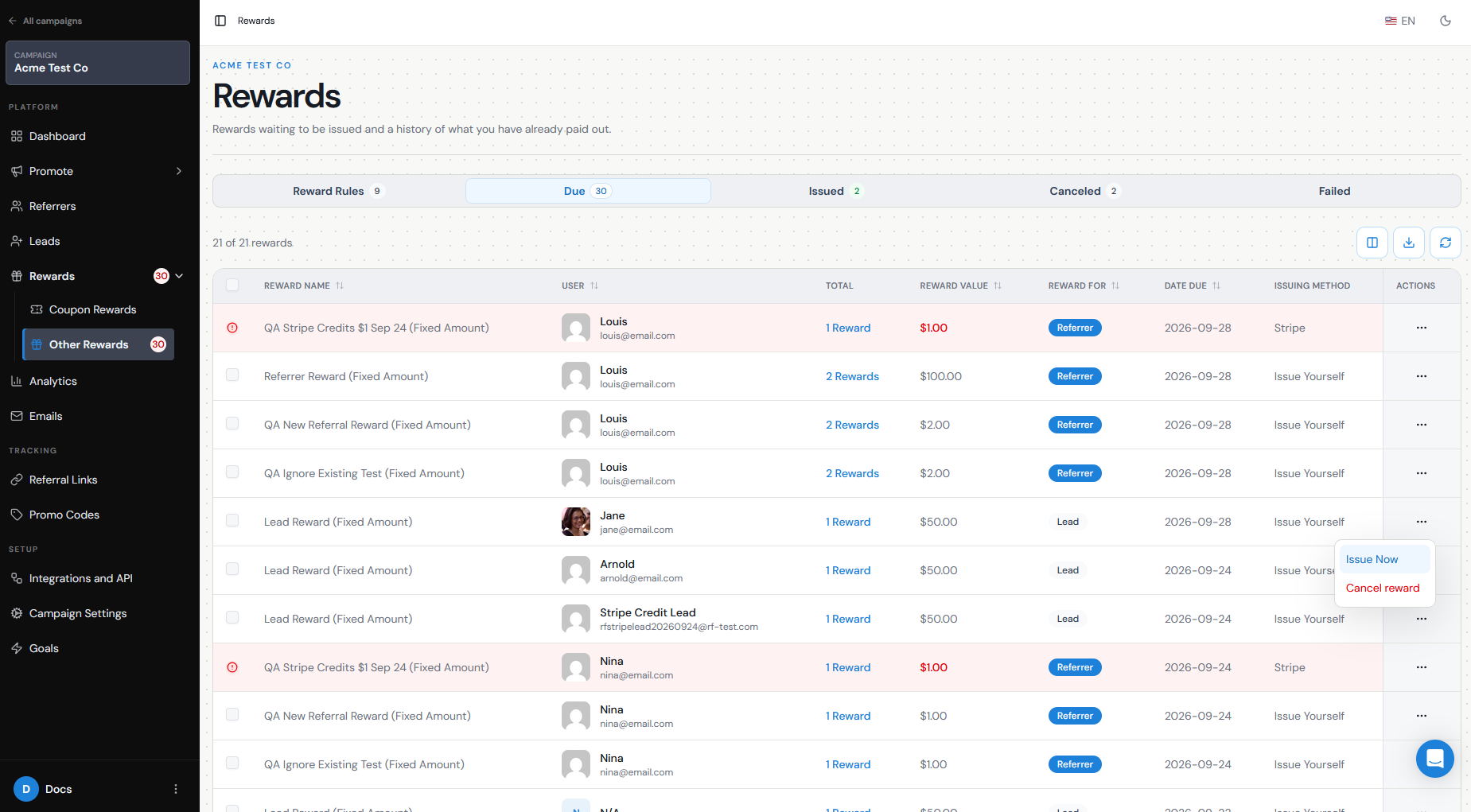Viewport: 1471px width, 812px height.
Task: Open the chat support bubble
Action: pos(1435,759)
